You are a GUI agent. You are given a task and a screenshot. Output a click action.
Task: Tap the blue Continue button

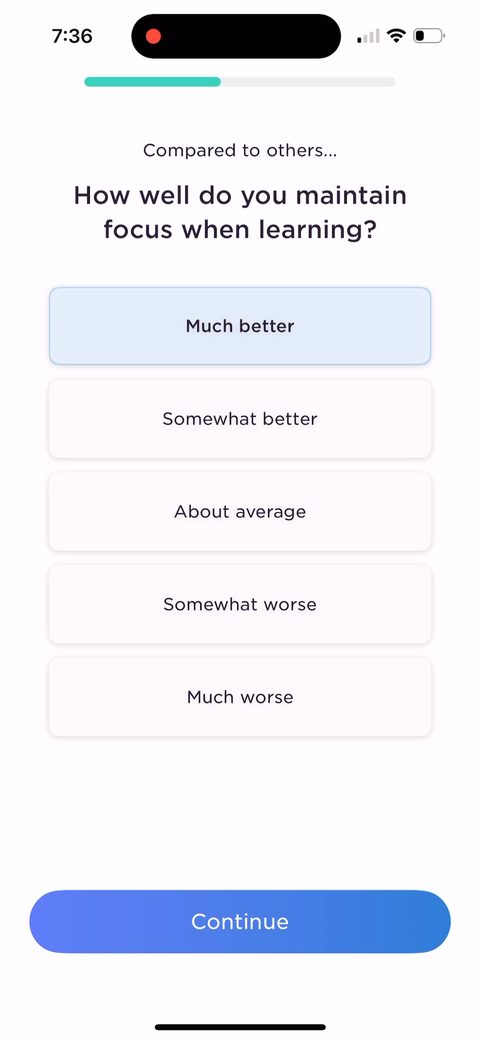[x=240, y=921]
